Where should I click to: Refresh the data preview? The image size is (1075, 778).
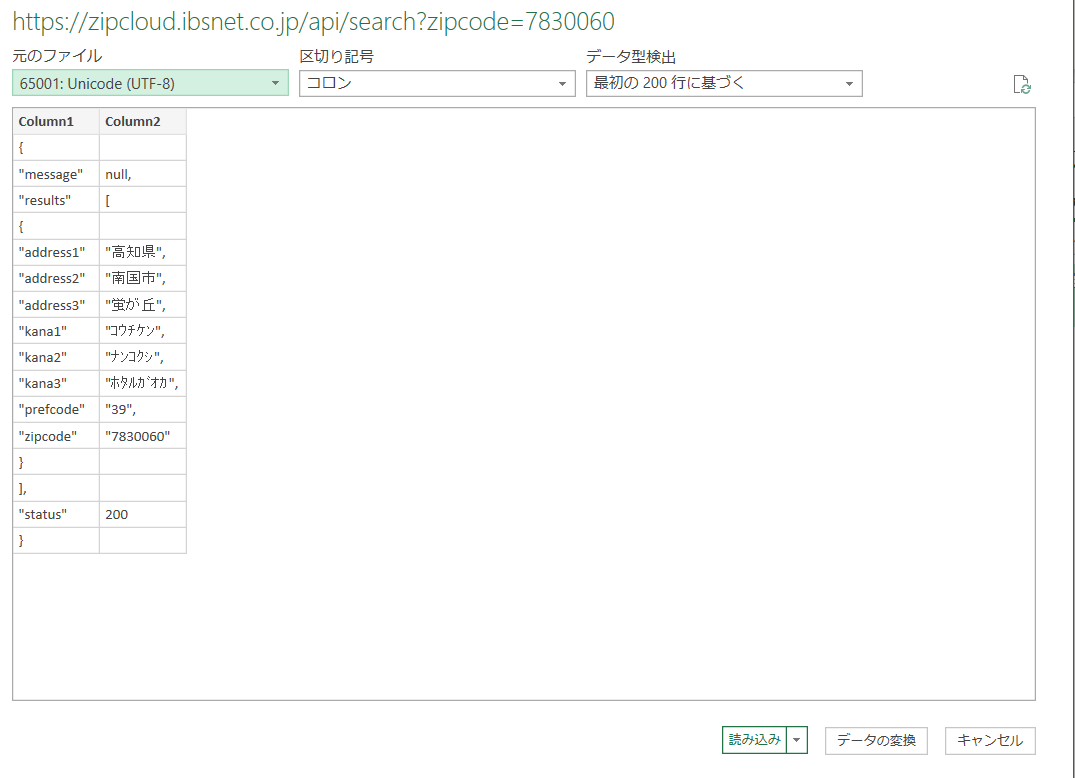tap(1022, 85)
